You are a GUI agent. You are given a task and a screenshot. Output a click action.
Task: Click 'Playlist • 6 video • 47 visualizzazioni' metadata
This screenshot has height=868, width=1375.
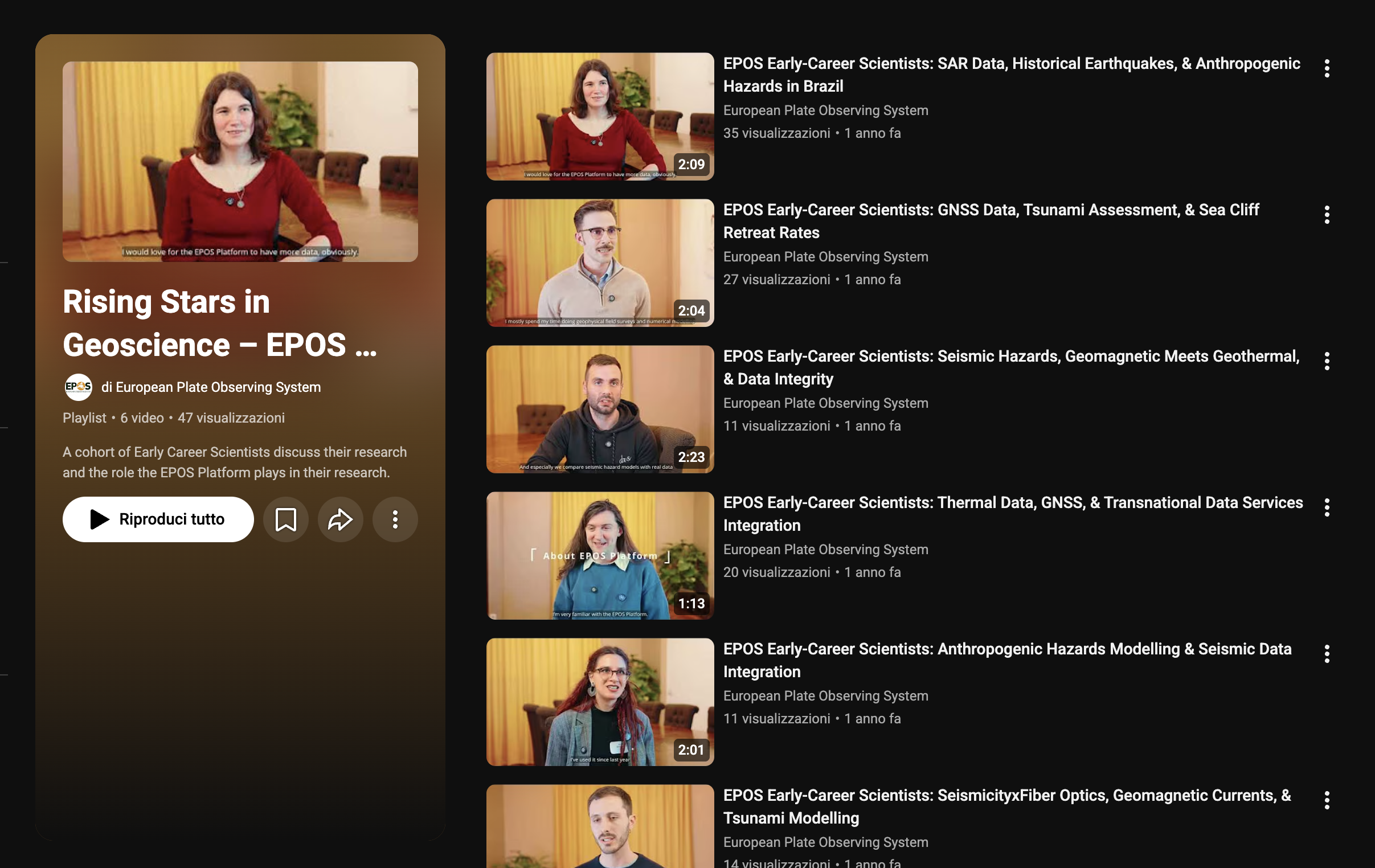[x=174, y=417]
